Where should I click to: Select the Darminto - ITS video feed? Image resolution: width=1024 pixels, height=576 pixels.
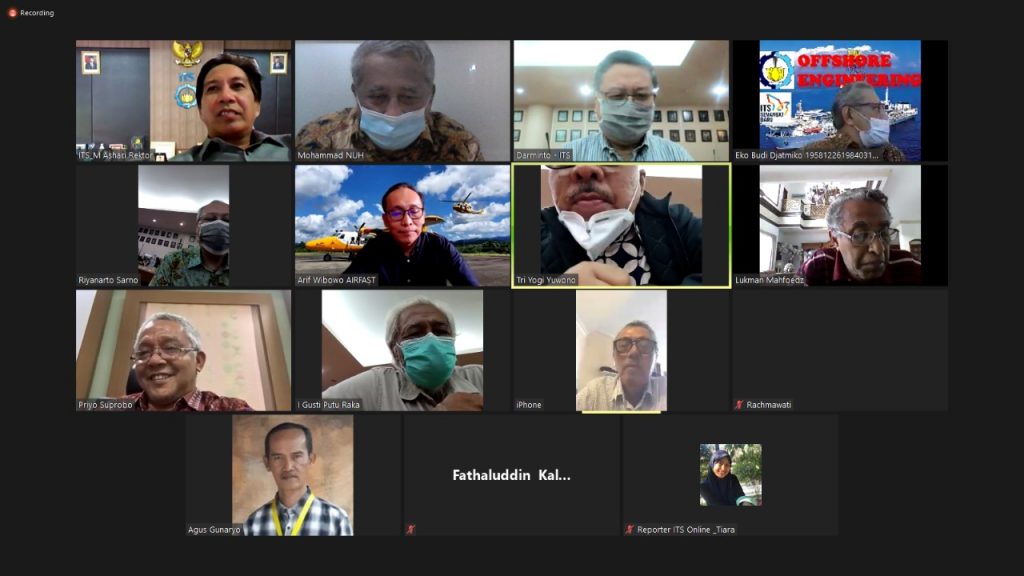[621, 100]
